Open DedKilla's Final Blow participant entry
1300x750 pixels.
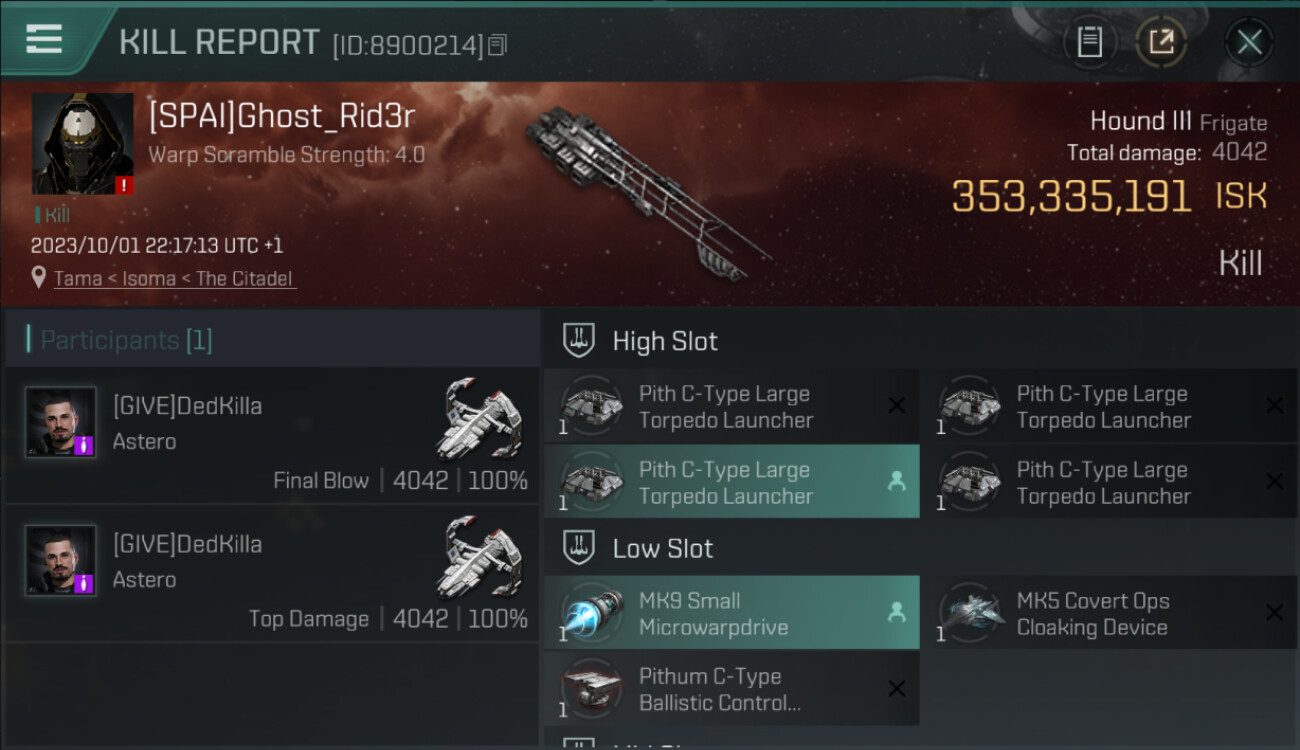click(272, 436)
